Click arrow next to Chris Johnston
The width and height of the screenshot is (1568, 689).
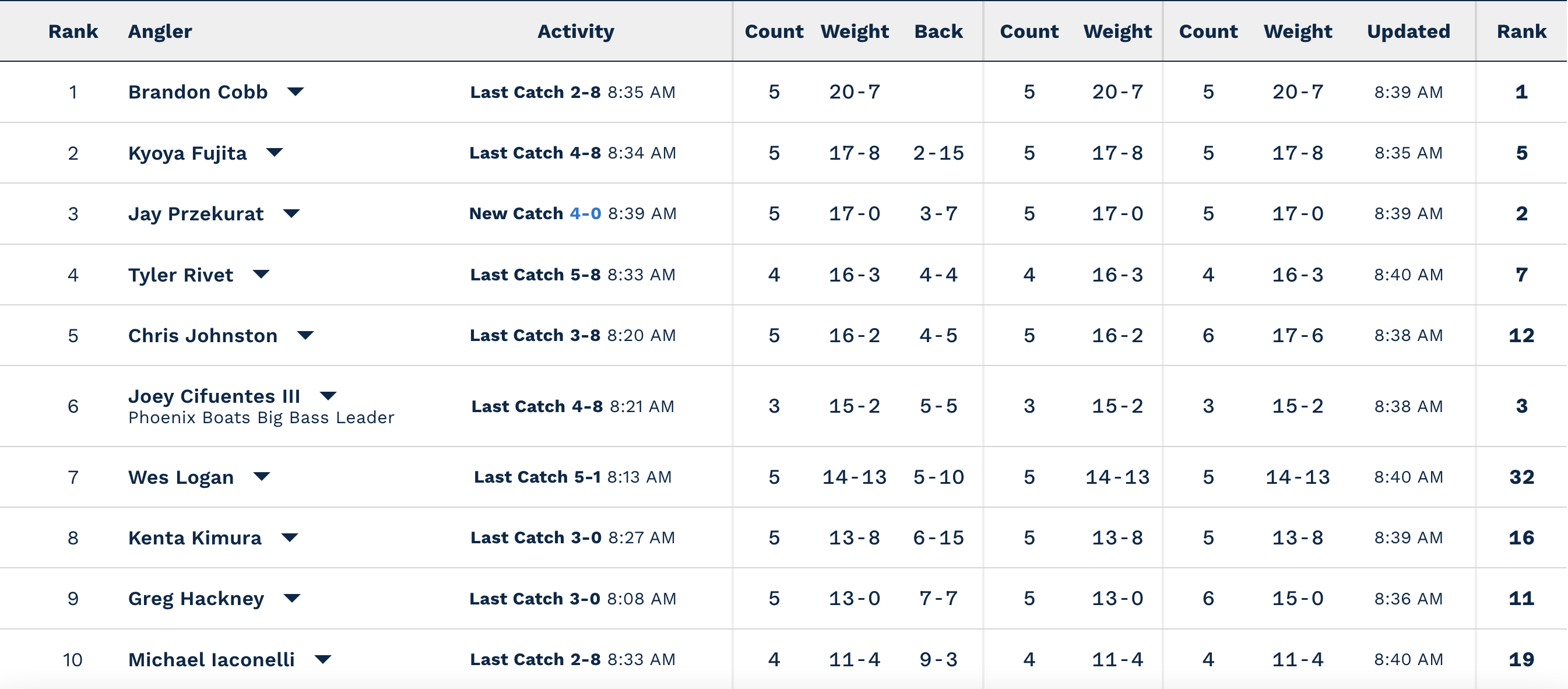(x=305, y=335)
